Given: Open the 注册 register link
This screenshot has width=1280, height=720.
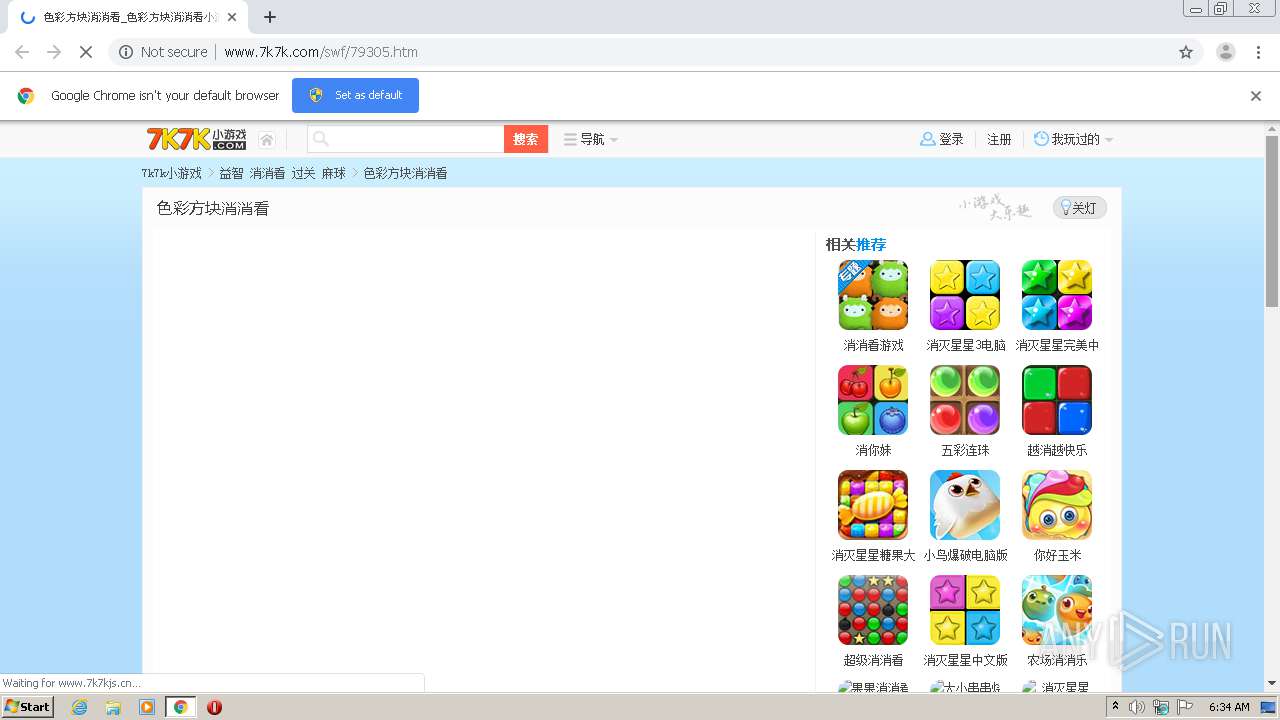Looking at the screenshot, I should click(999, 139).
